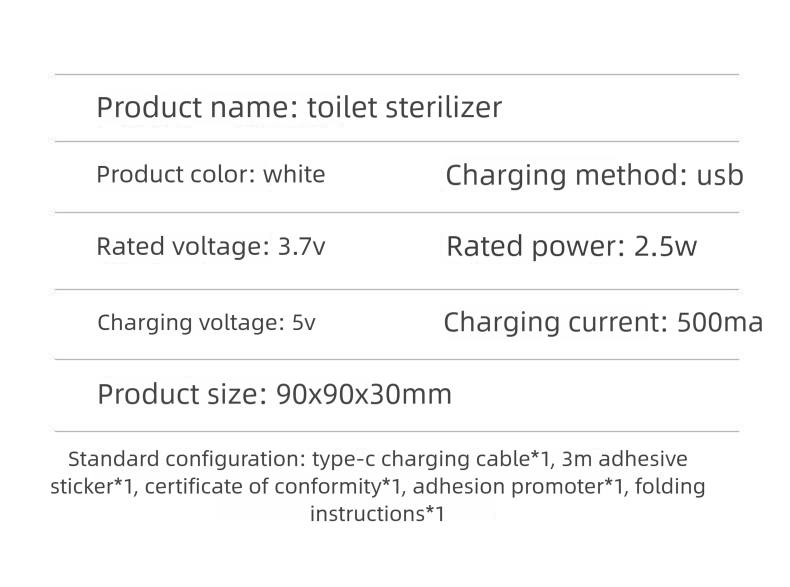Select the "500ma" current value
The height and width of the screenshot is (587, 790).
720,323
